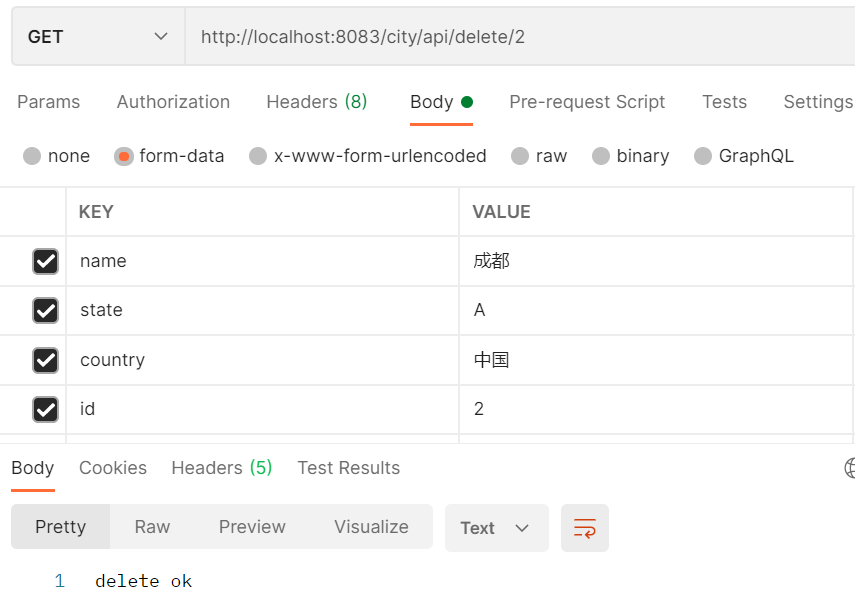Click the state key cell
855x598 pixels.
(262, 310)
